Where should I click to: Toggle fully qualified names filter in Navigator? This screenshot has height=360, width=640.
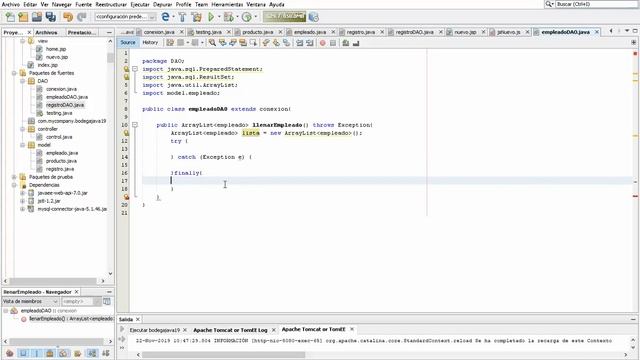click(x=78, y=353)
